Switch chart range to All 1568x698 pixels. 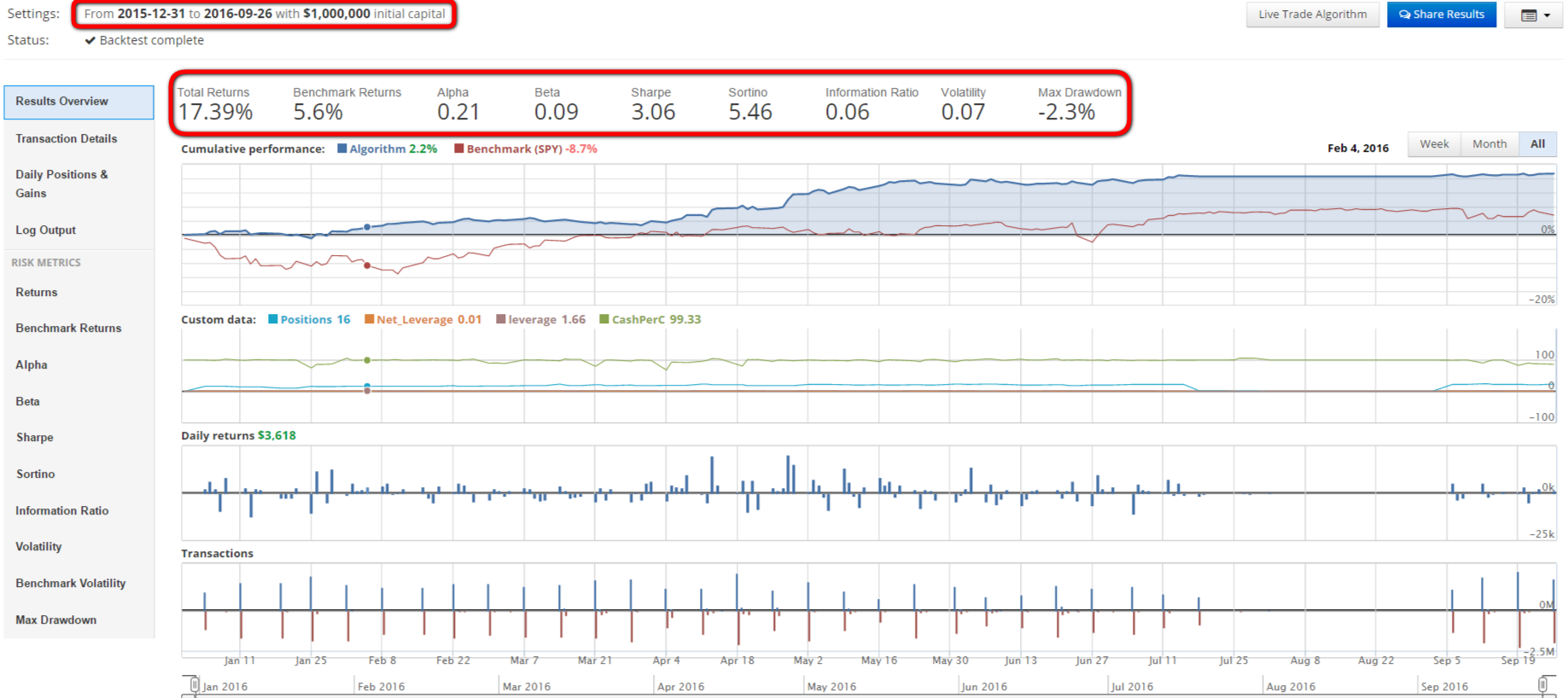tap(1537, 144)
